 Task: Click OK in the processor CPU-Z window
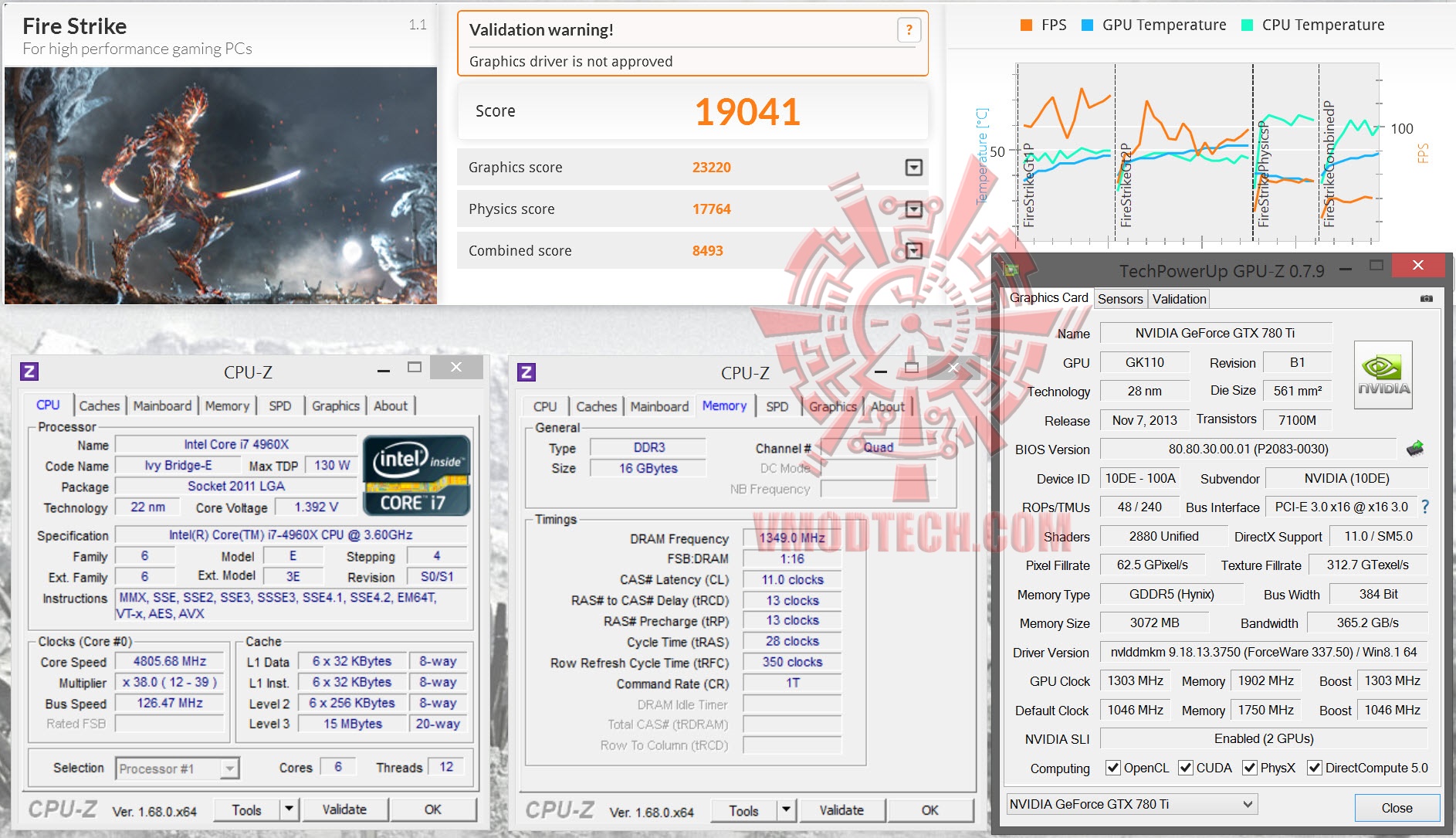click(433, 809)
